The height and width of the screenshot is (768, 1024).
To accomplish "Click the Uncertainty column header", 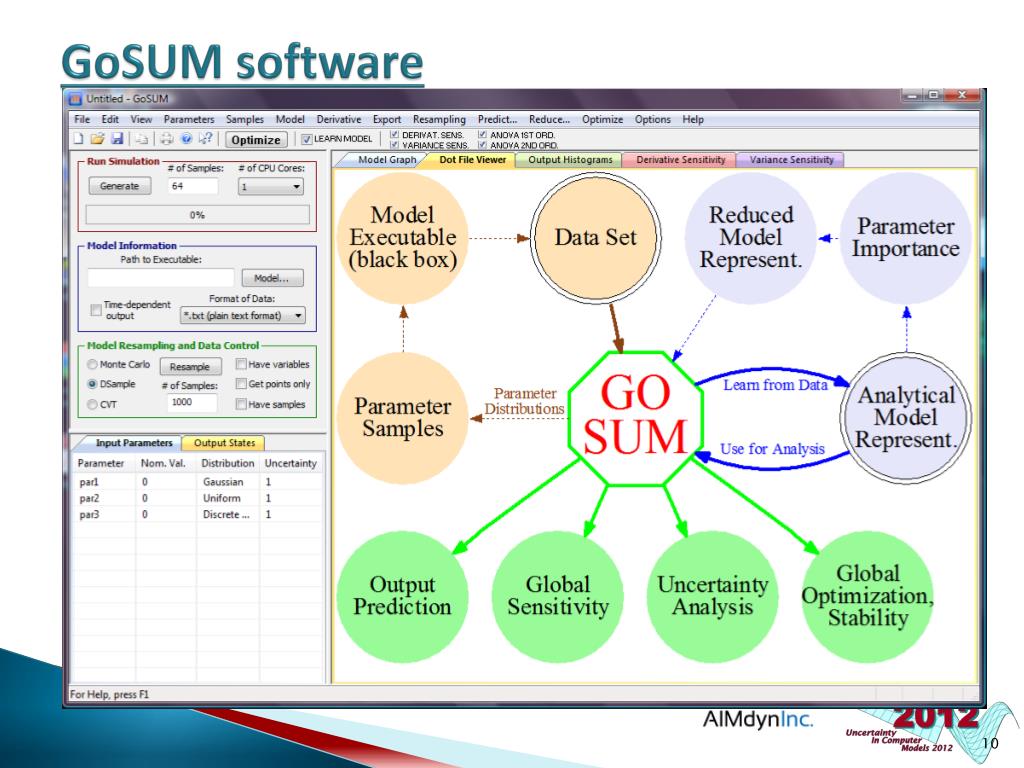I will pos(291,463).
